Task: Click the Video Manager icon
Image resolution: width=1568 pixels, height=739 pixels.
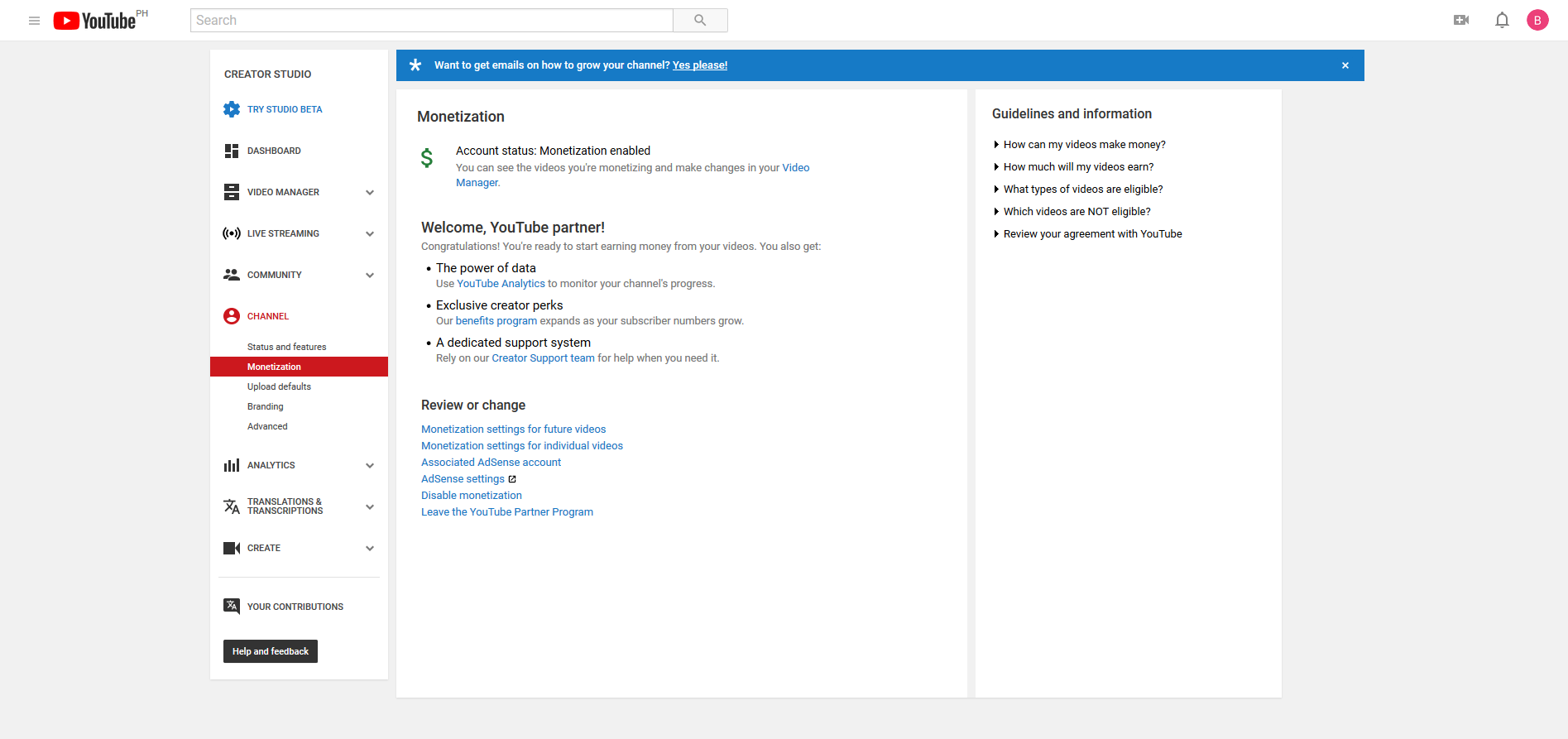Action: [232, 192]
